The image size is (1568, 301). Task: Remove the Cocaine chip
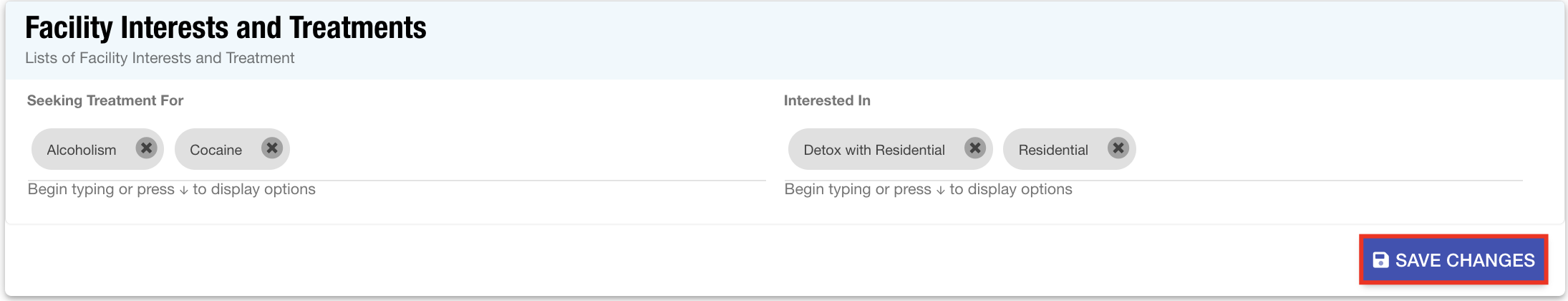272,148
